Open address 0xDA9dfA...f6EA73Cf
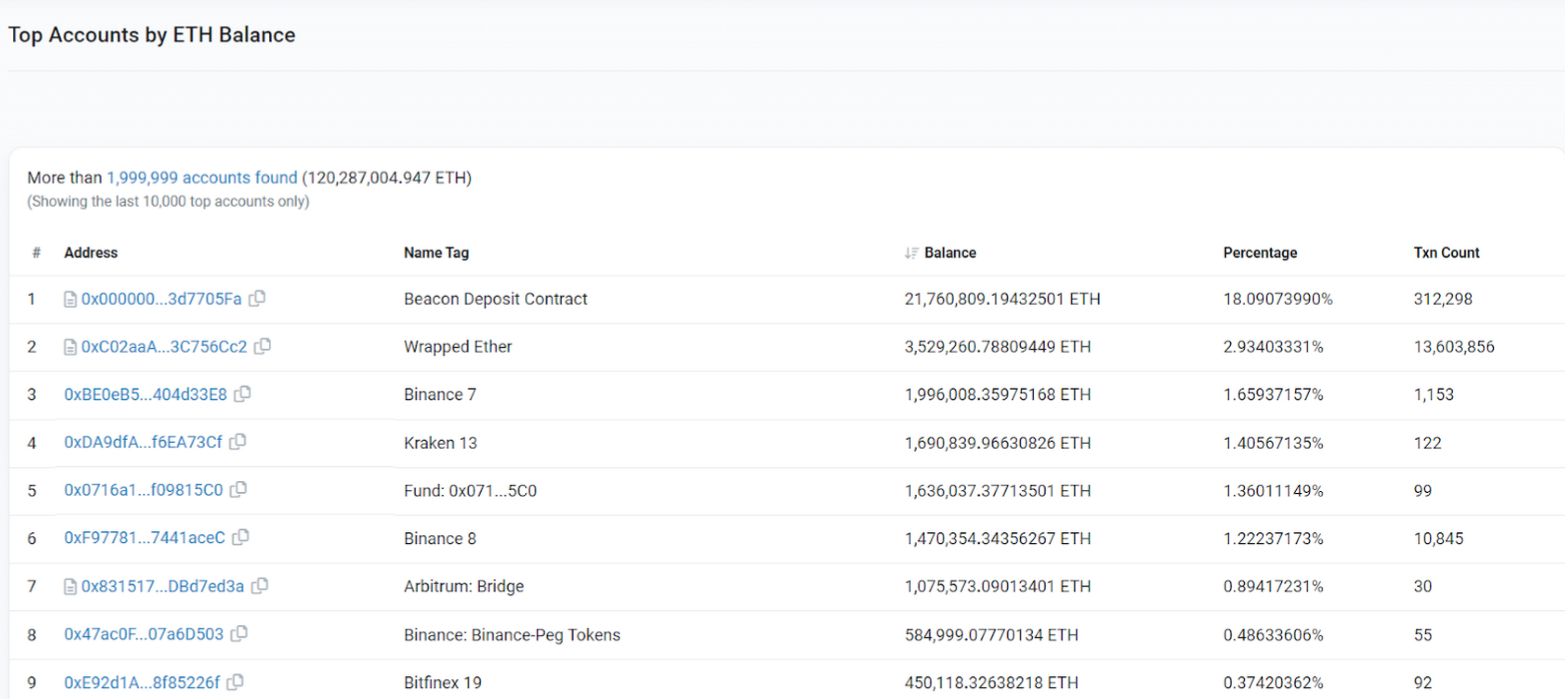Screen dimensions: 1565x699 pyautogui.click(x=143, y=442)
